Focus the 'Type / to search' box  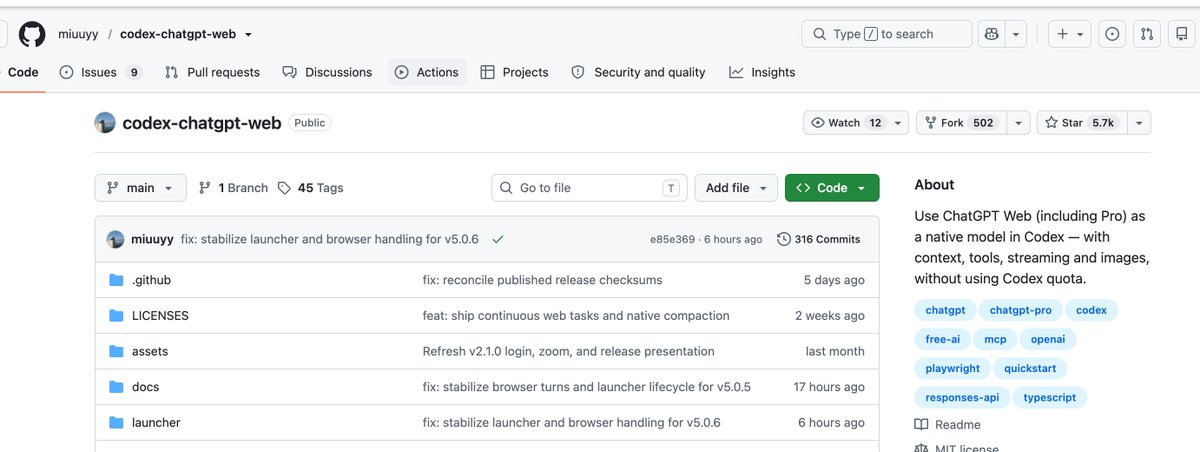coord(887,34)
